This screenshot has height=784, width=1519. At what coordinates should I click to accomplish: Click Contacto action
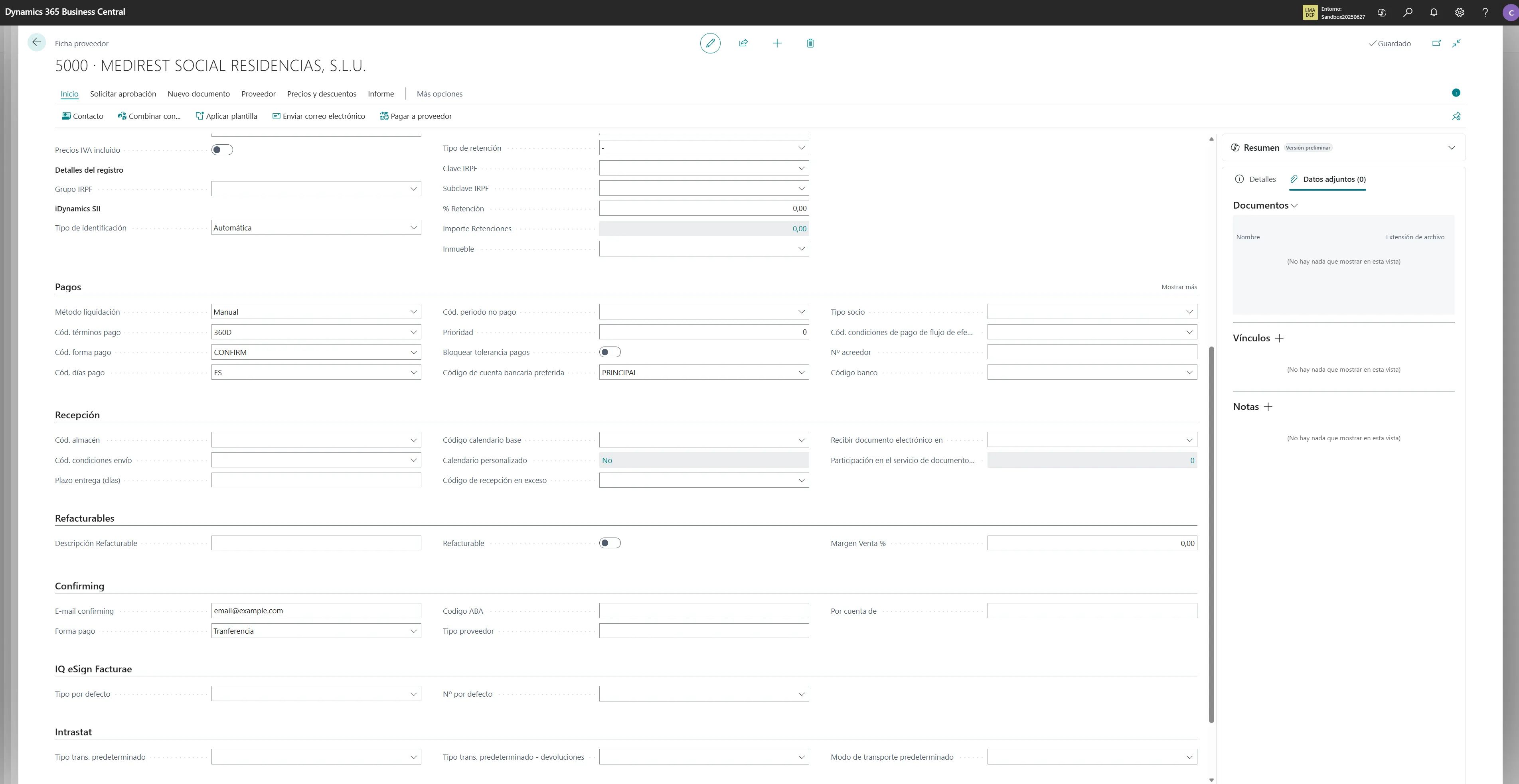(83, 116)
